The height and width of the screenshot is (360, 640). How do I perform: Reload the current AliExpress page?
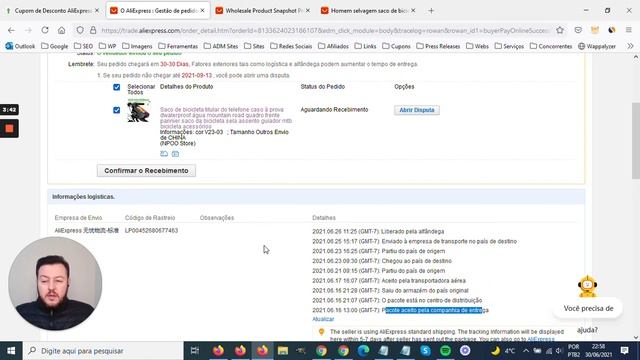[45, 30]
